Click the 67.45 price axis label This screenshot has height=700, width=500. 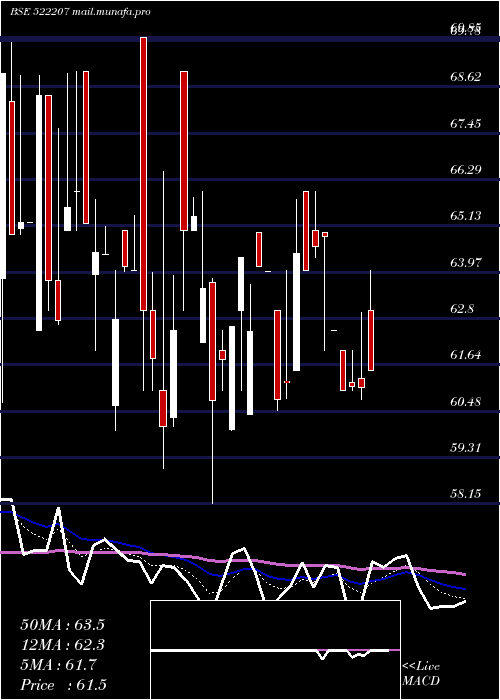[x=466, y=123]
